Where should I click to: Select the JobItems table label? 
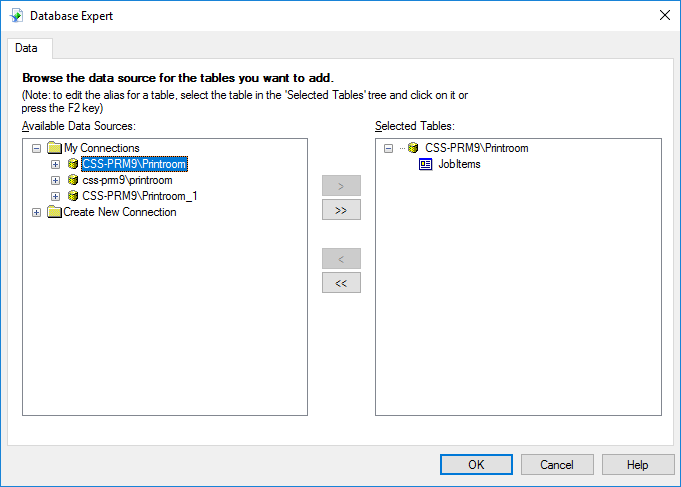pyautogui.click(x=460, y=164)
